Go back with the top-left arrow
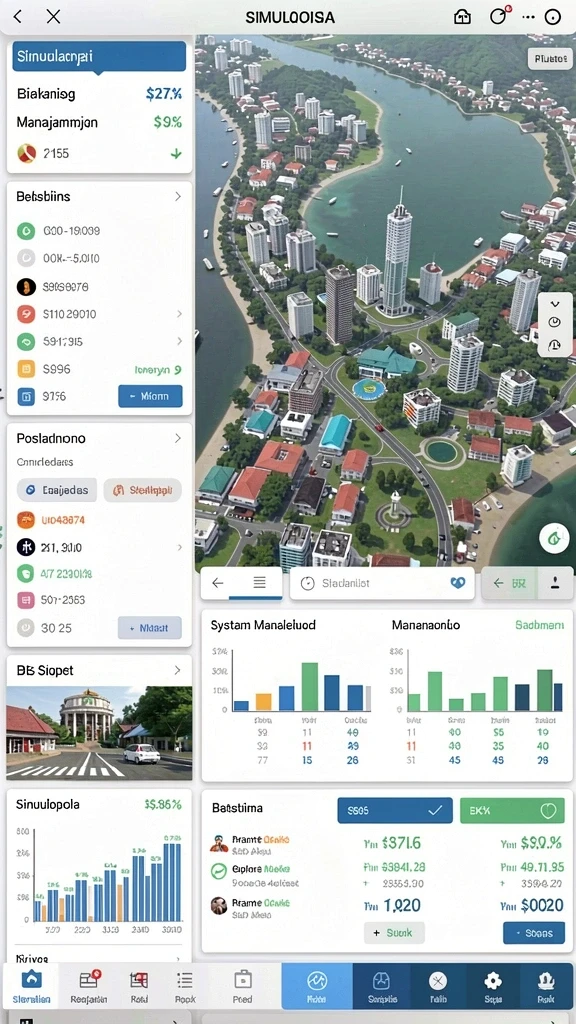The height and width of the screenshot is (1024, 576). pyautogui.click(x=18, y=18)
